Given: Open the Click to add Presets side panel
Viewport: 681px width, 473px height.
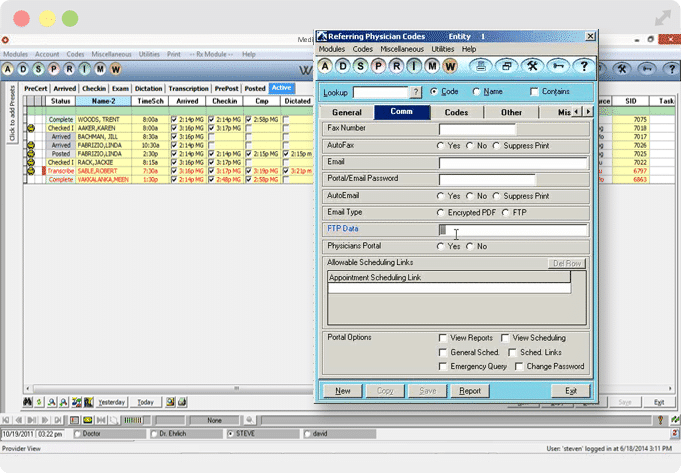Looking at the screenshot, I should 12,114.
